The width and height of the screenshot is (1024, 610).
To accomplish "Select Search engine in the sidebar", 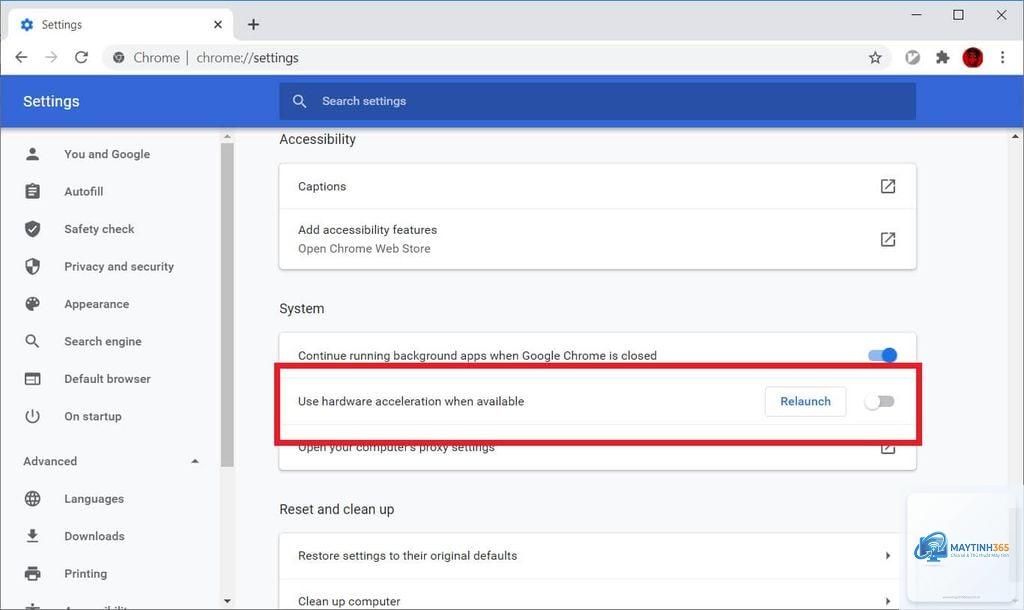I will [103, 341].
